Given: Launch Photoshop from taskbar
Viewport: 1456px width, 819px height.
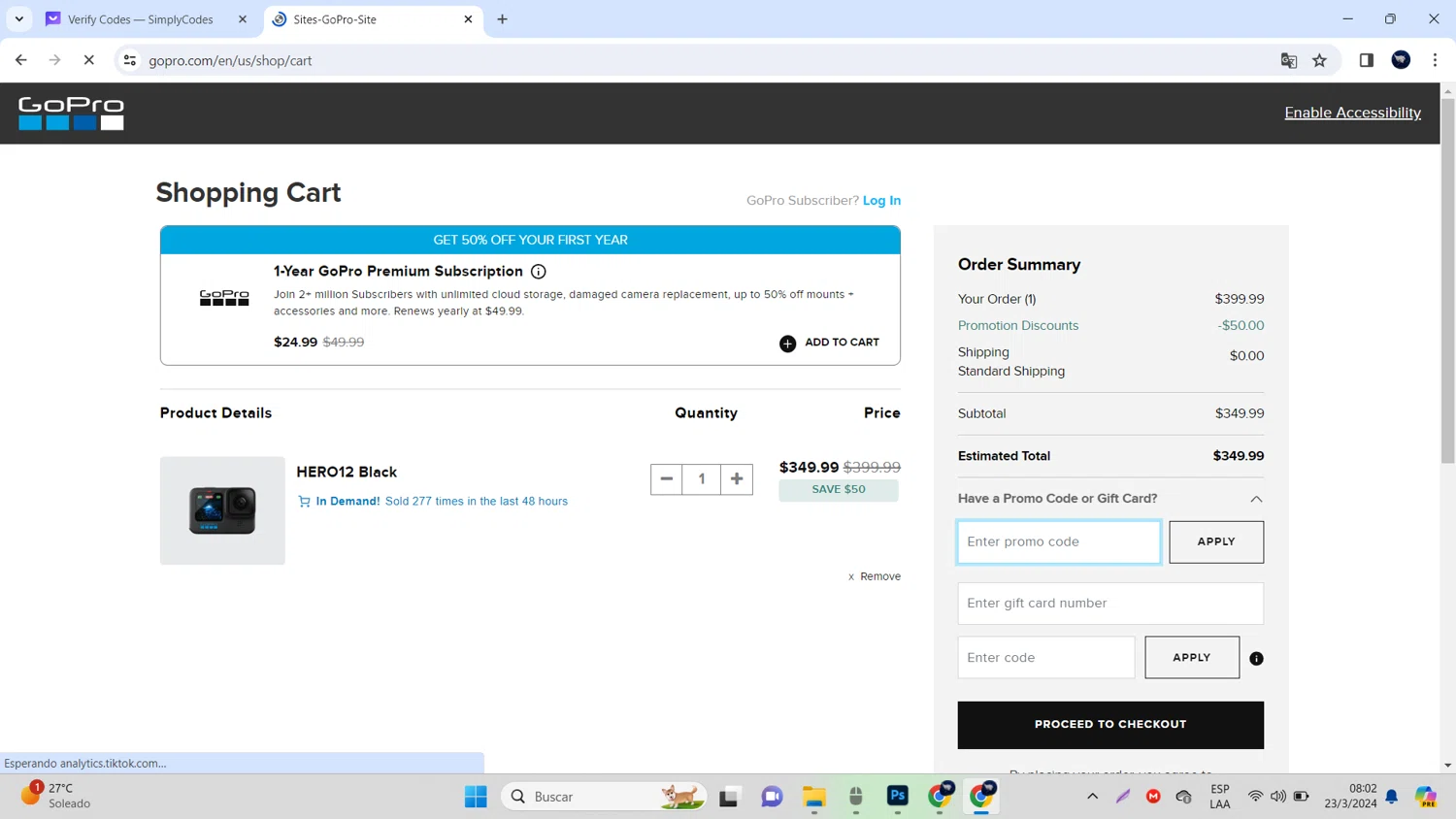Looking at the screenshot, I should [898, 796].
